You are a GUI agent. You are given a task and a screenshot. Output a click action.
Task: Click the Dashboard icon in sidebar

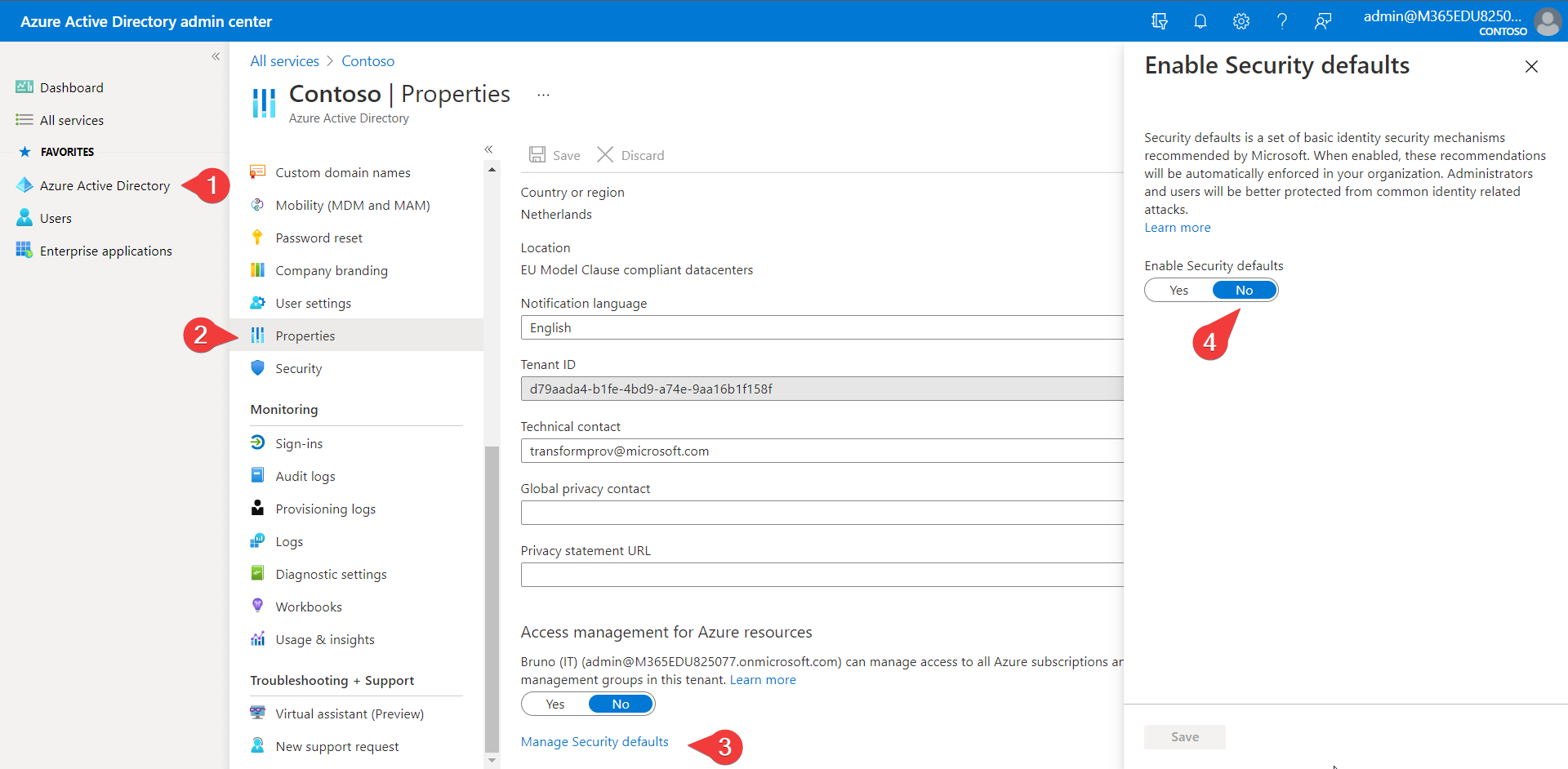24,87
